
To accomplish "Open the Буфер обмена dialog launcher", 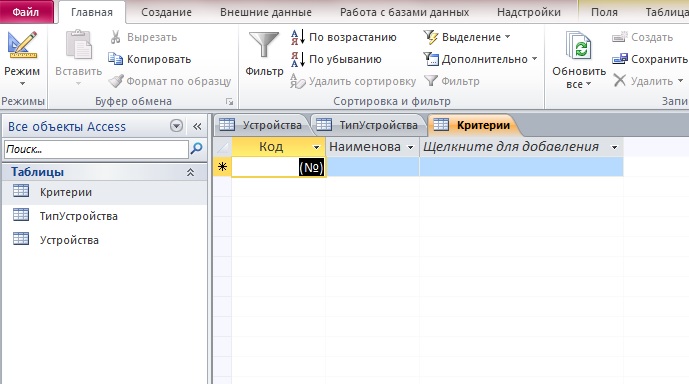I will 229,102.
